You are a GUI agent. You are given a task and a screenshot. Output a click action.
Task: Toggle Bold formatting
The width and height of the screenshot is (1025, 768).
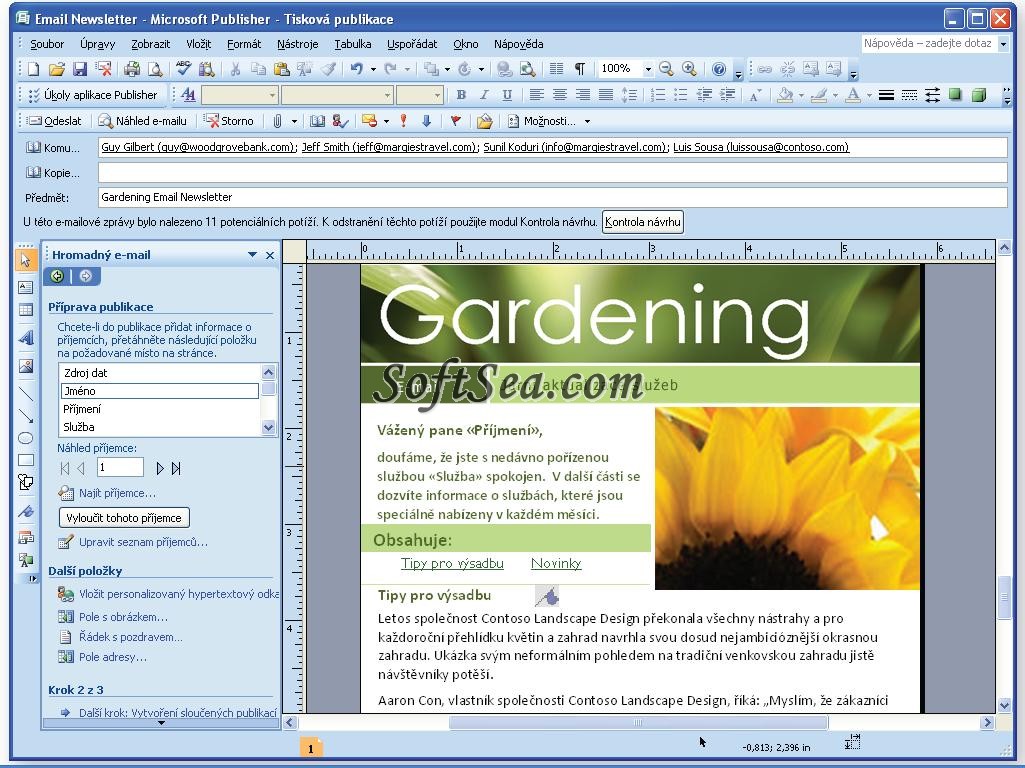461,95
